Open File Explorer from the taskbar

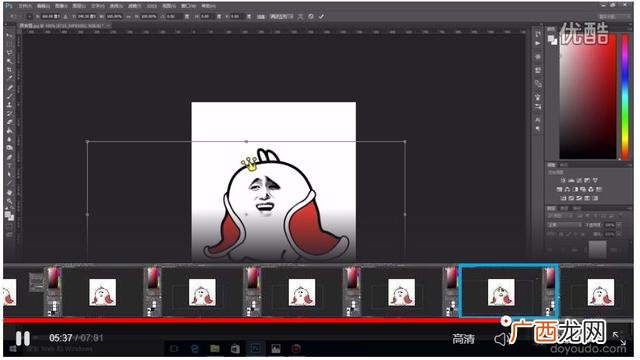coord(215,349)
